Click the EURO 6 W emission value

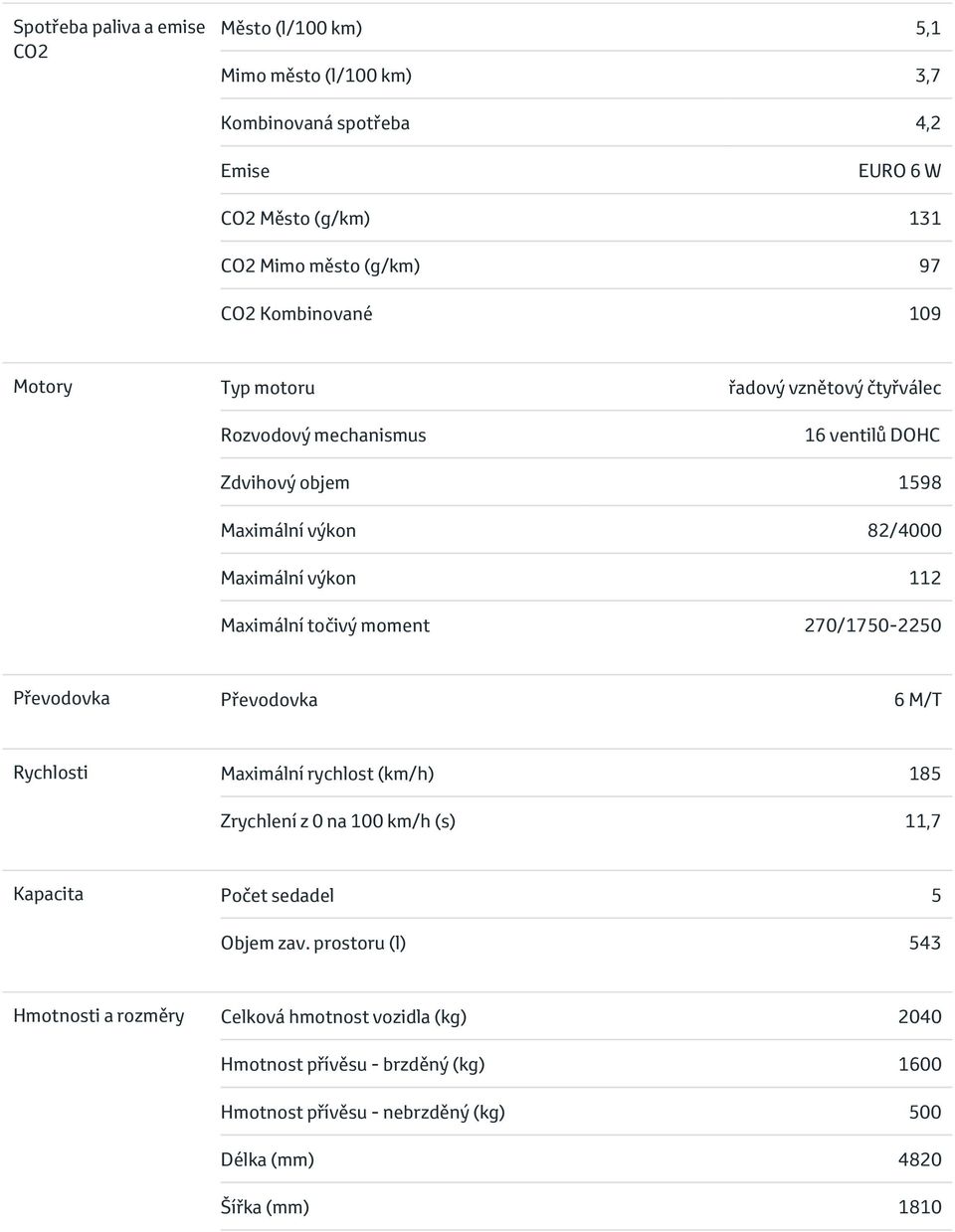[899, 171]
